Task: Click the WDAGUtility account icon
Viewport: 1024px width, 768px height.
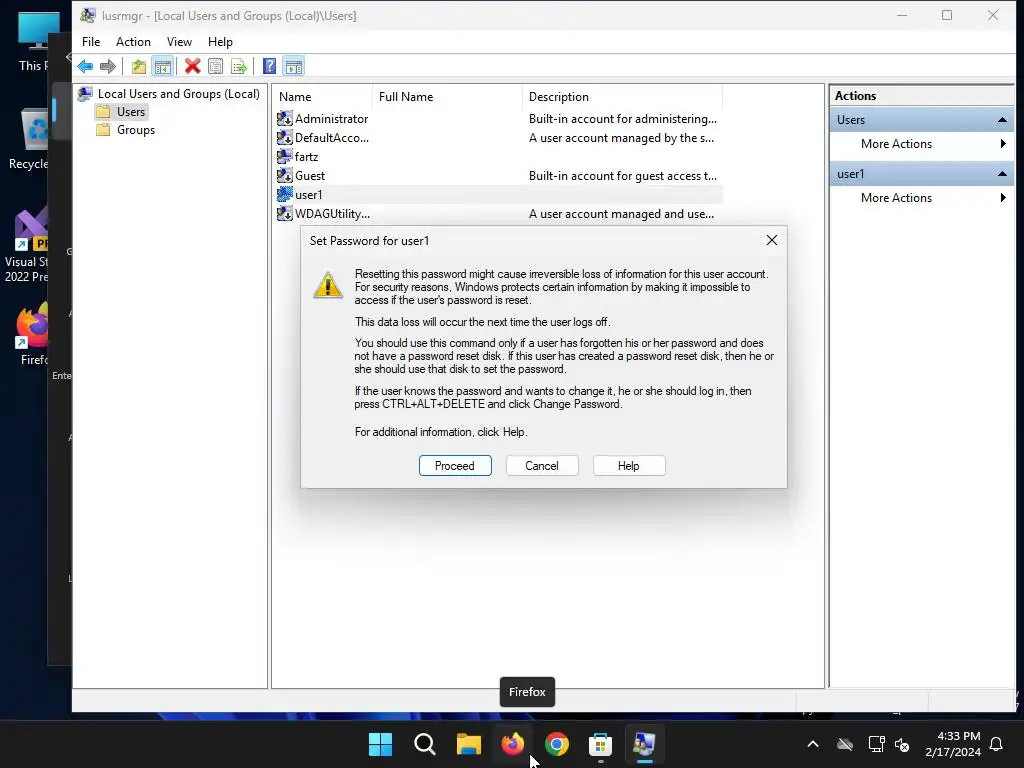Action: click(284, 214)
